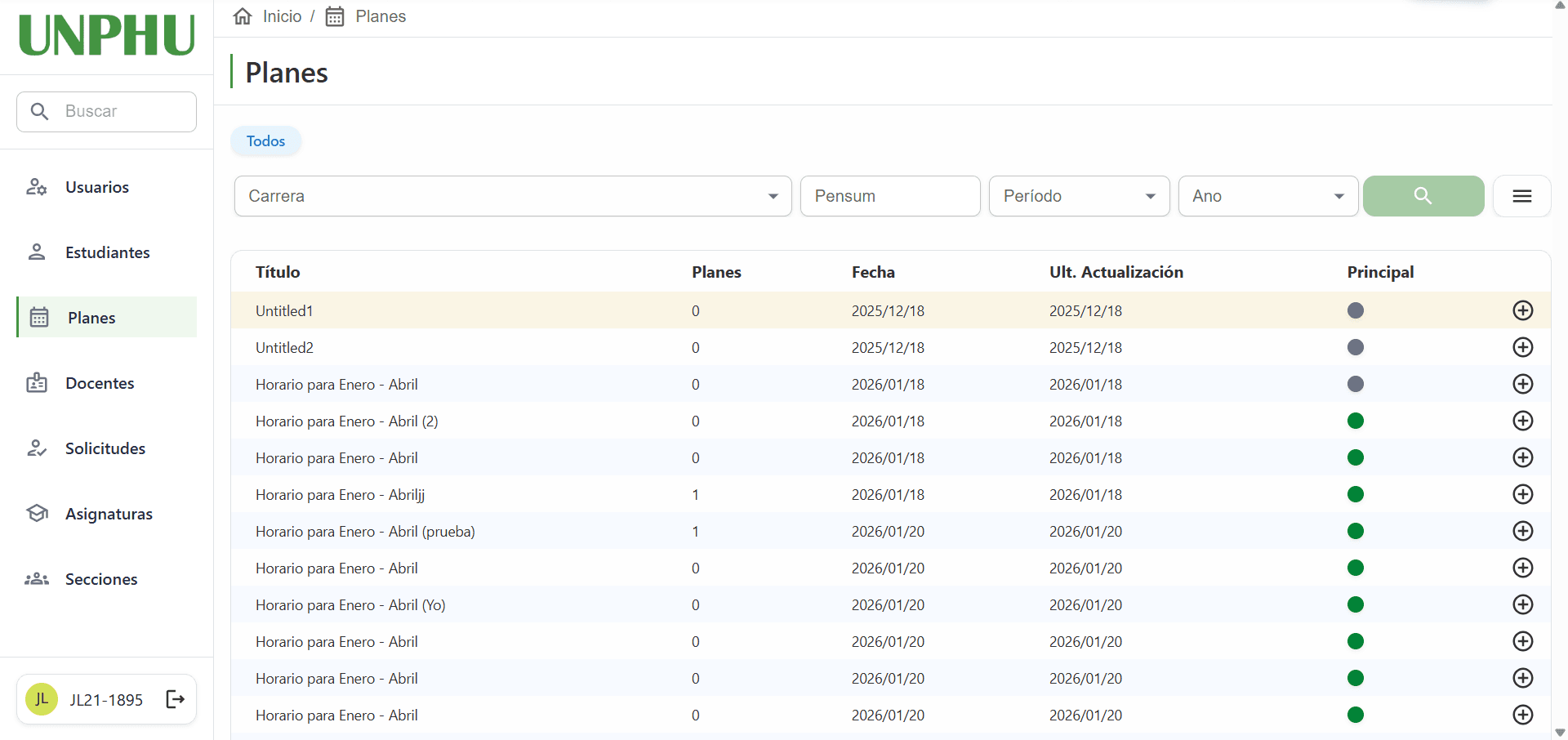
Task: Sort by Ult. Actualización column header
Action: (x=1116, y=272)
